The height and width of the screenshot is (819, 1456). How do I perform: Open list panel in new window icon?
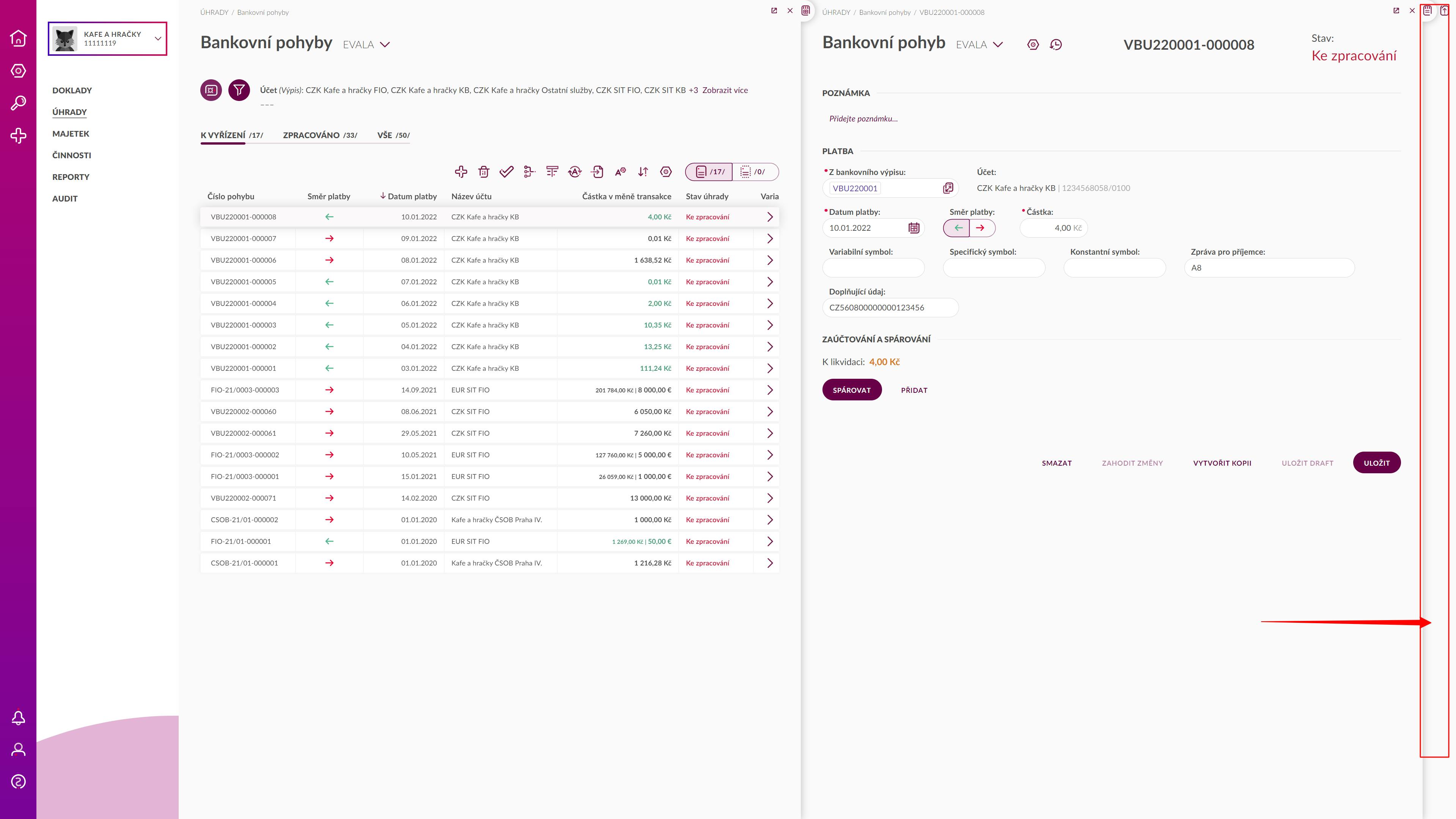point(774,11)
